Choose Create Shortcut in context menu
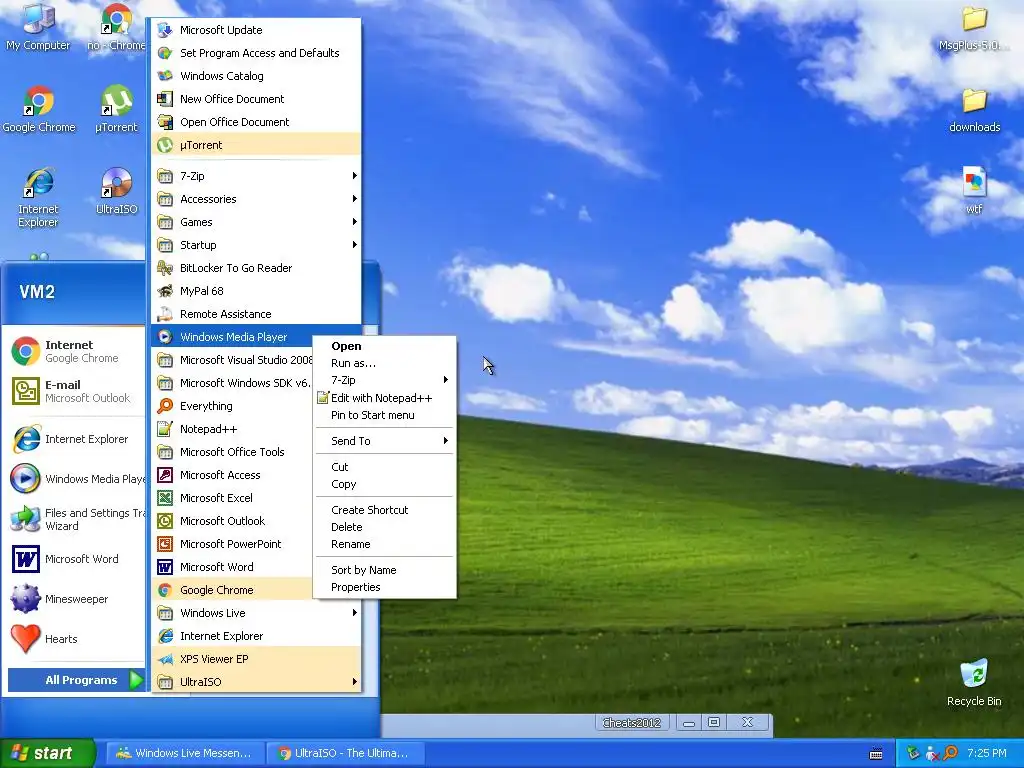 click(x=385, y=510)
